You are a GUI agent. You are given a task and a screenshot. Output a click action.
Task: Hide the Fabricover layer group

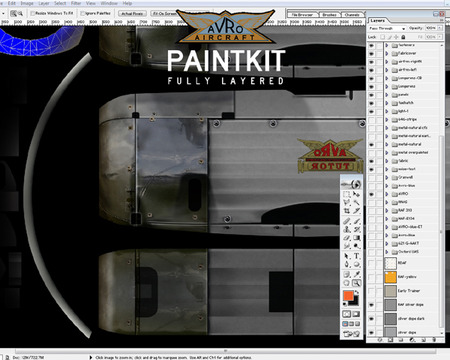(371, 53)
